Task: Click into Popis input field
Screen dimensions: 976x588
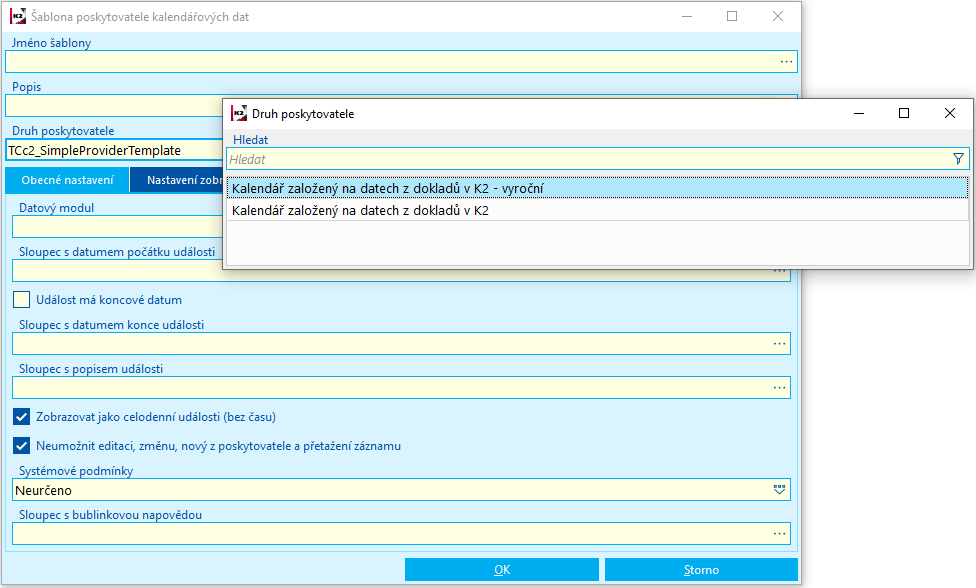Action: (x=114, y=106)
